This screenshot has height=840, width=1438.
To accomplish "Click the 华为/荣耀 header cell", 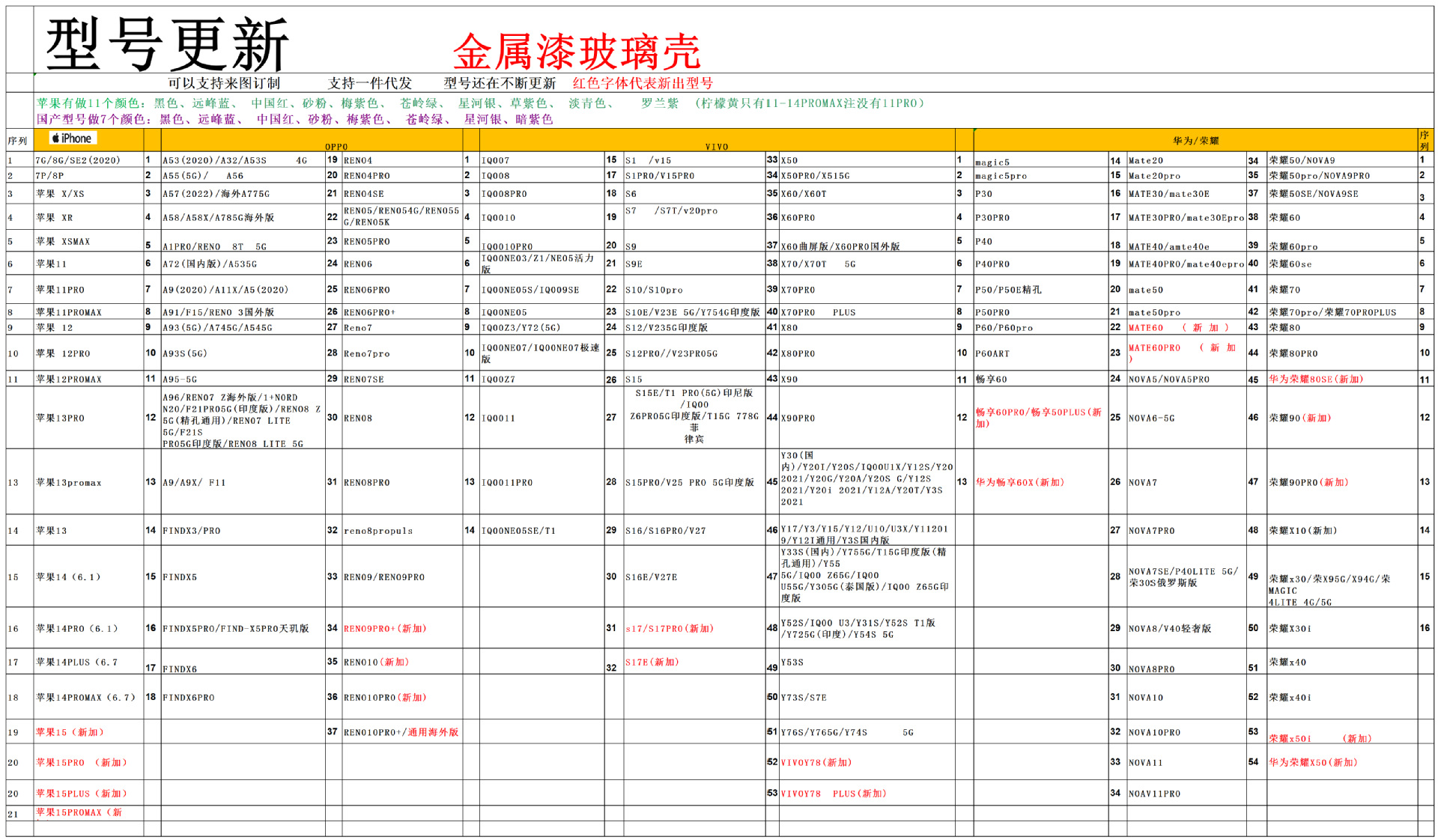I will [1195, 141].
